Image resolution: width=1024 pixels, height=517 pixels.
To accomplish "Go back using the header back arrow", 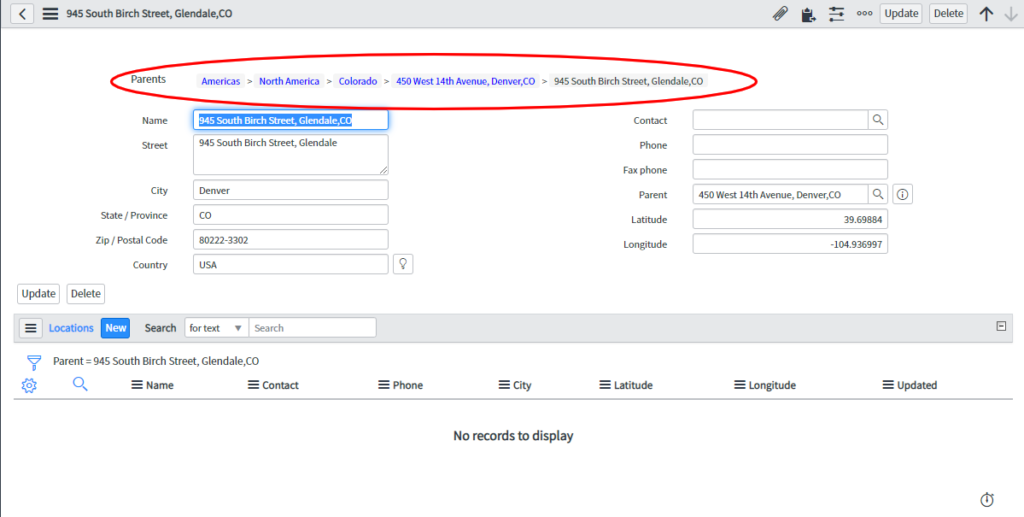I will (22, 13).
